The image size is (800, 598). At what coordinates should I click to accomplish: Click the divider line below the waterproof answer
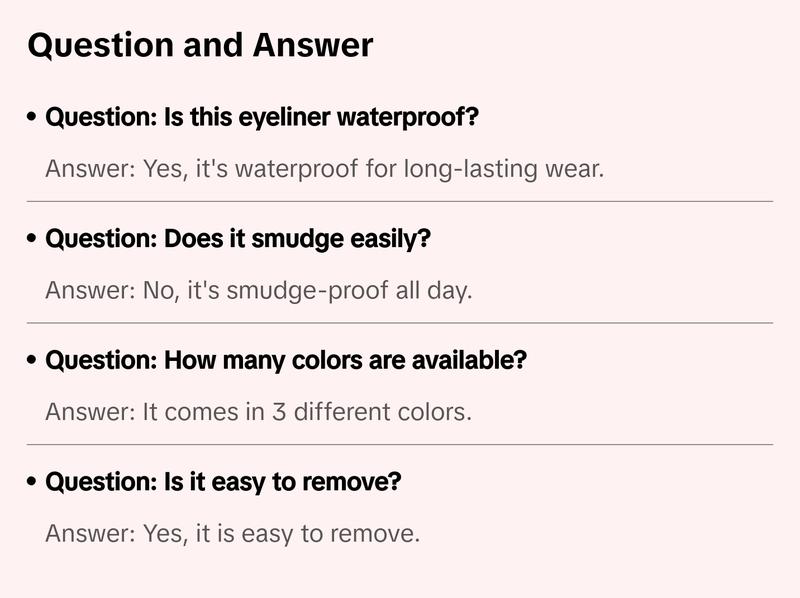pyautogui.click(x=400, y=201)
